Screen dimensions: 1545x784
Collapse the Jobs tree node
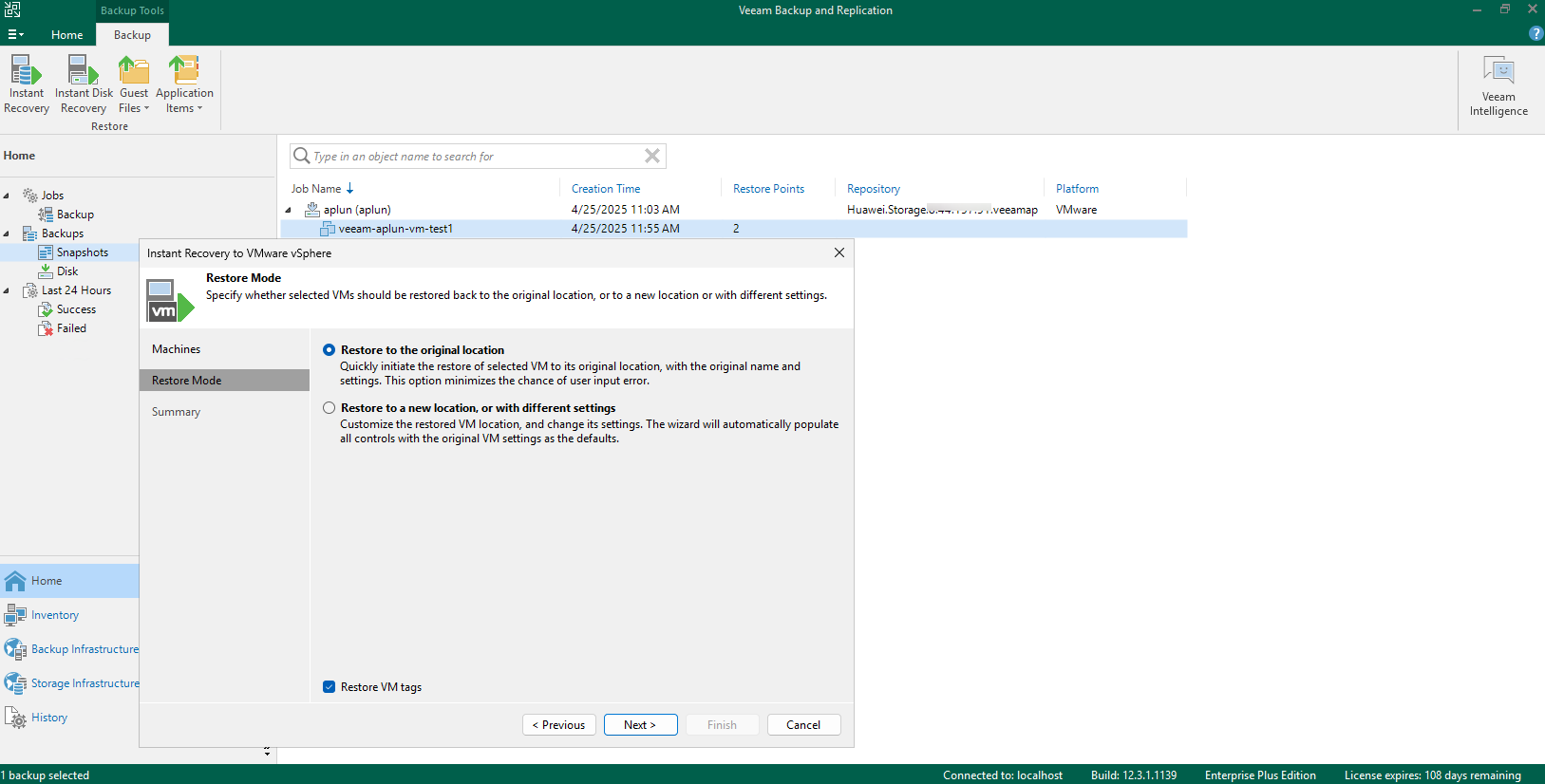(7, 196)
